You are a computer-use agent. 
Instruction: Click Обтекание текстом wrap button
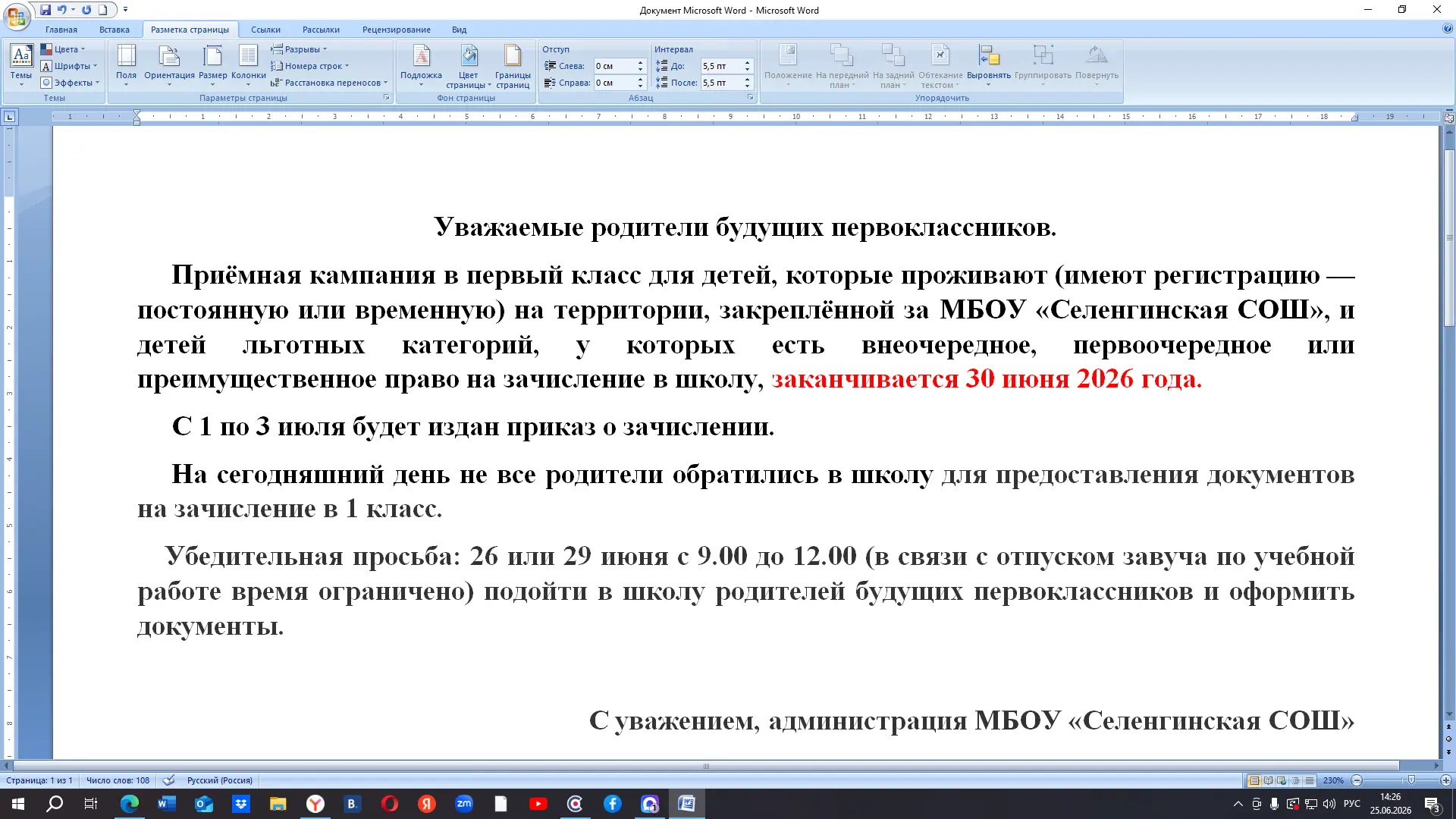tap(940, 67)
